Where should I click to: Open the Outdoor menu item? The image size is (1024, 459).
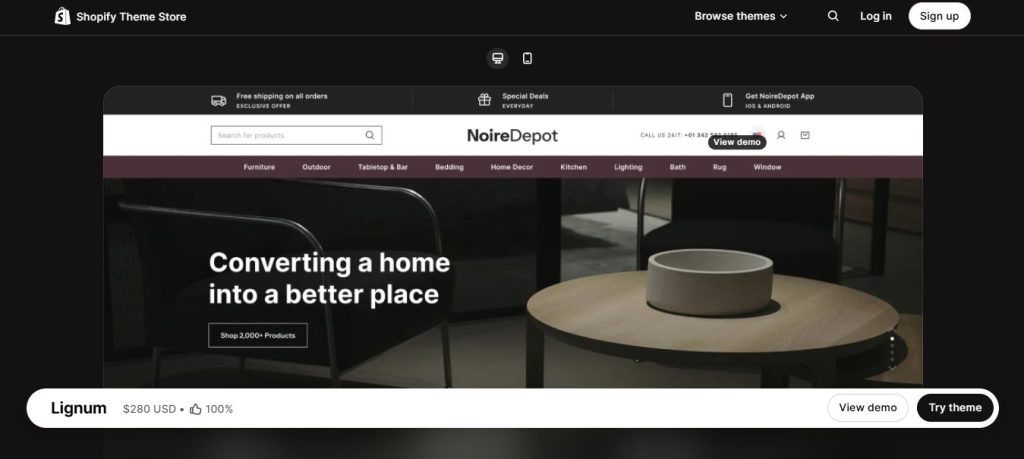click(316, 167)
